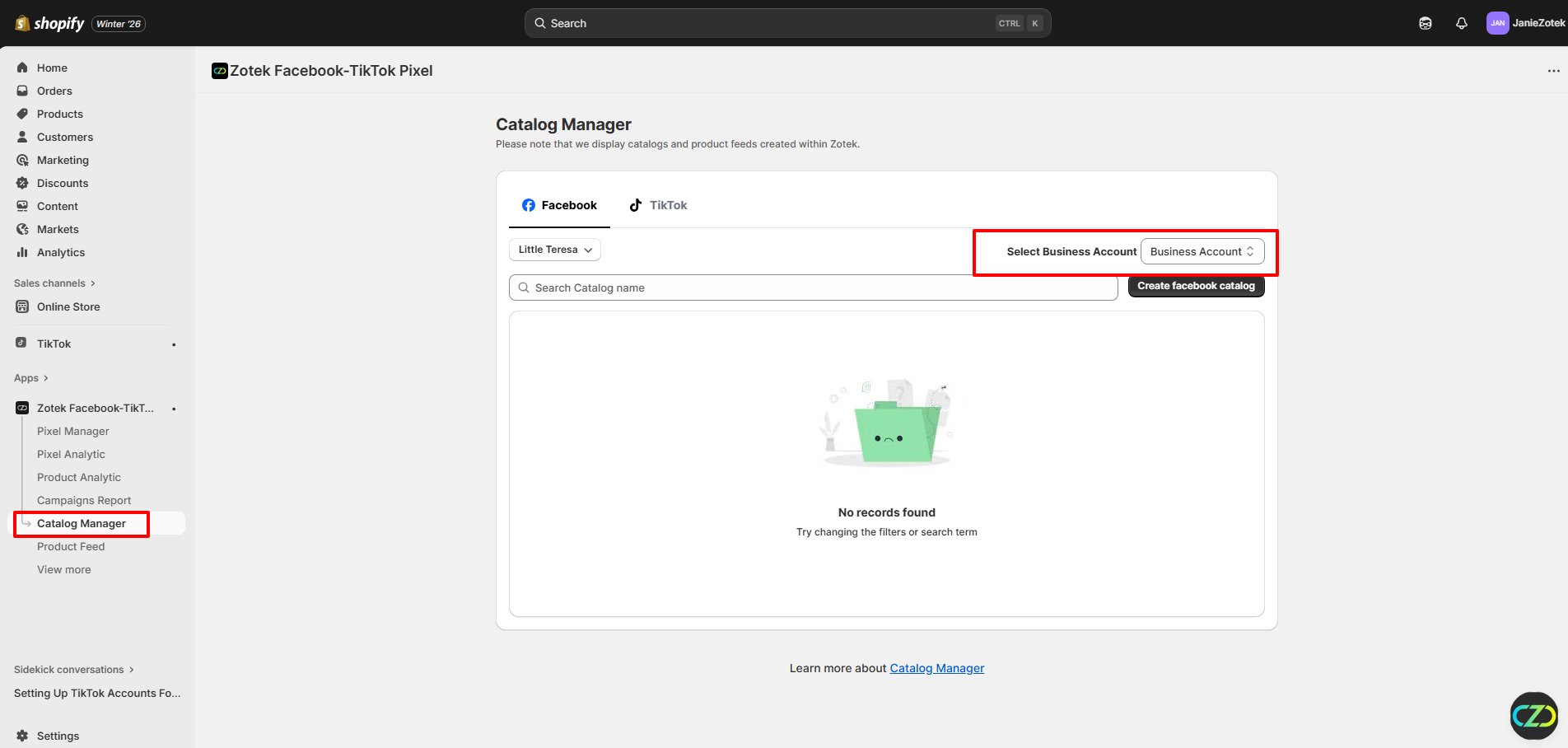Switch to the TikTok tab
The height and width of the screenshot is (748, 1568).
[658, 205]
